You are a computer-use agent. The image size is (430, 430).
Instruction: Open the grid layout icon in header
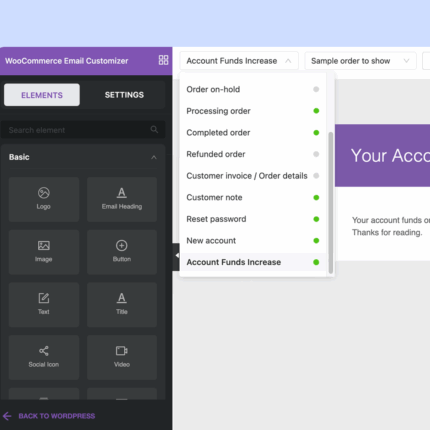point(163,60)
